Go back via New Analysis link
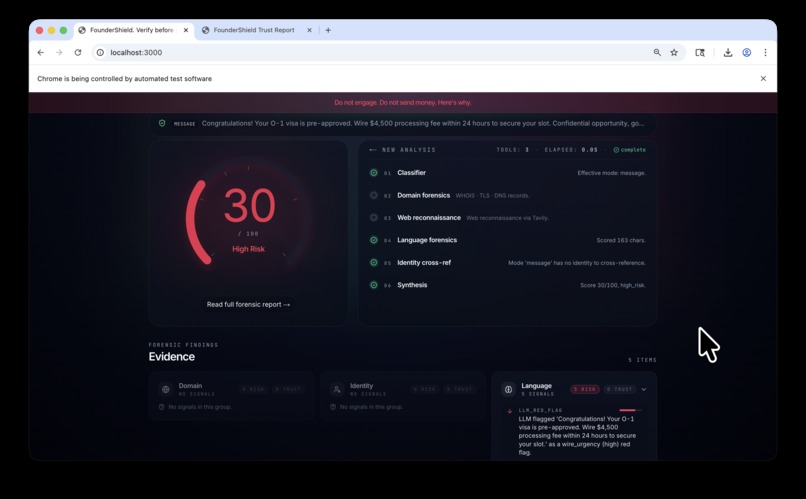Screen dimensions: 806x499 tap(402, 150)
